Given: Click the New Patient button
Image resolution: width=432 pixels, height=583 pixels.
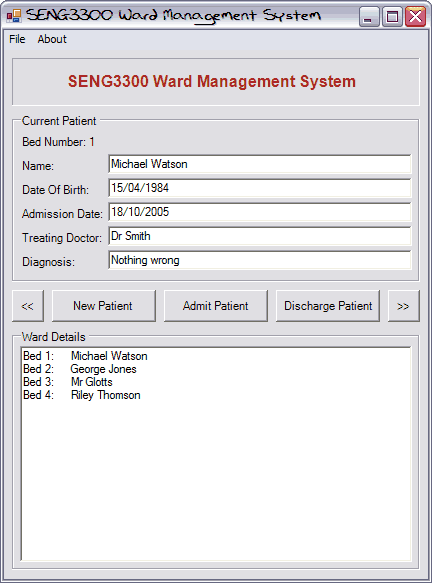Looking at the screenshot, I should (x=104, y=306).
